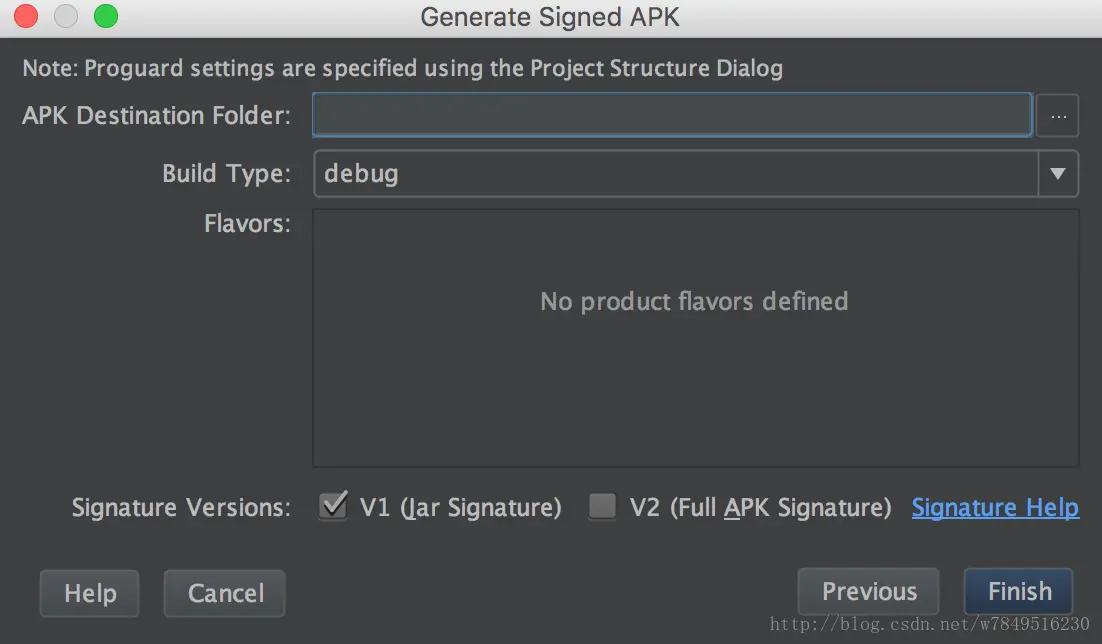Expand the Build Type dropdown arrow
The width and height of the screenshot is (1102, 644).
(1058, 174)
